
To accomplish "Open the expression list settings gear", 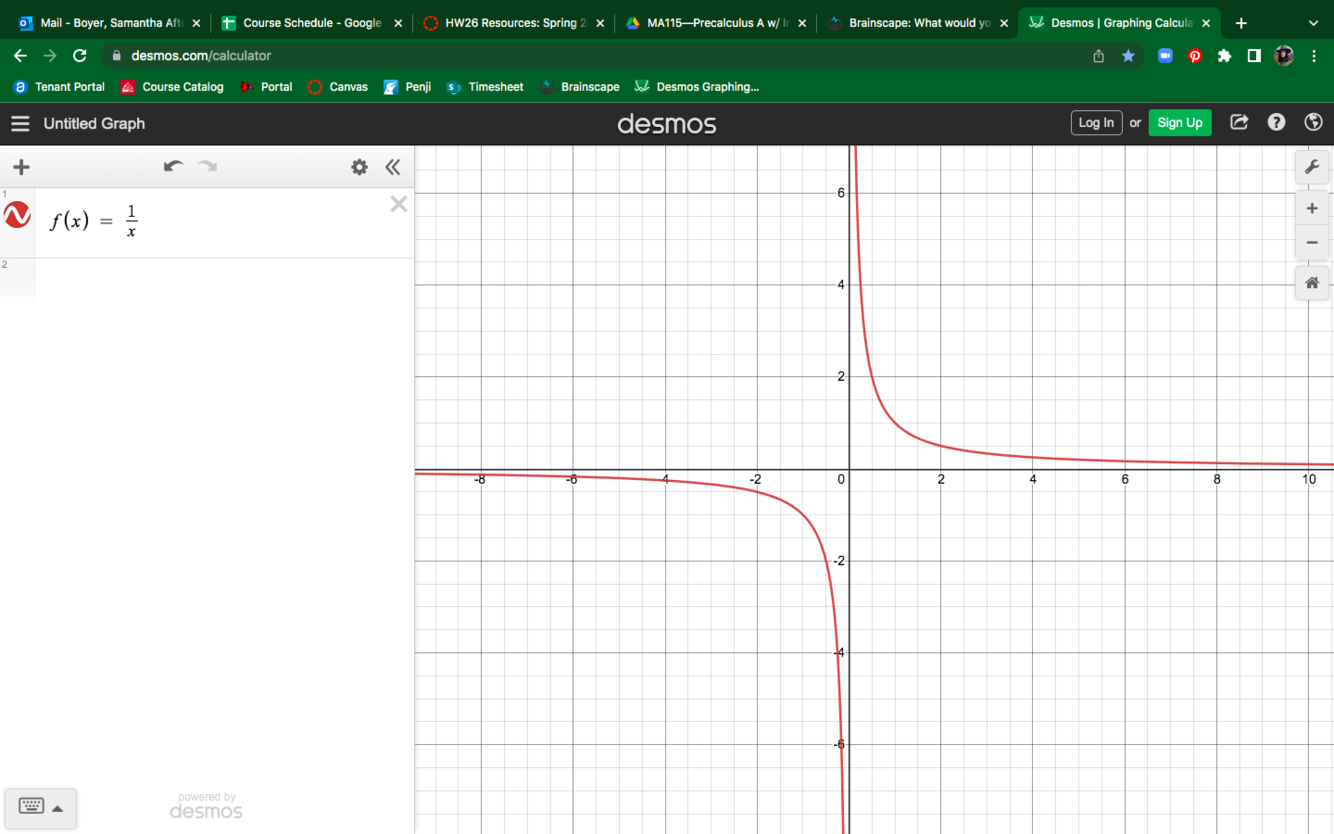I will coord(359,167).
